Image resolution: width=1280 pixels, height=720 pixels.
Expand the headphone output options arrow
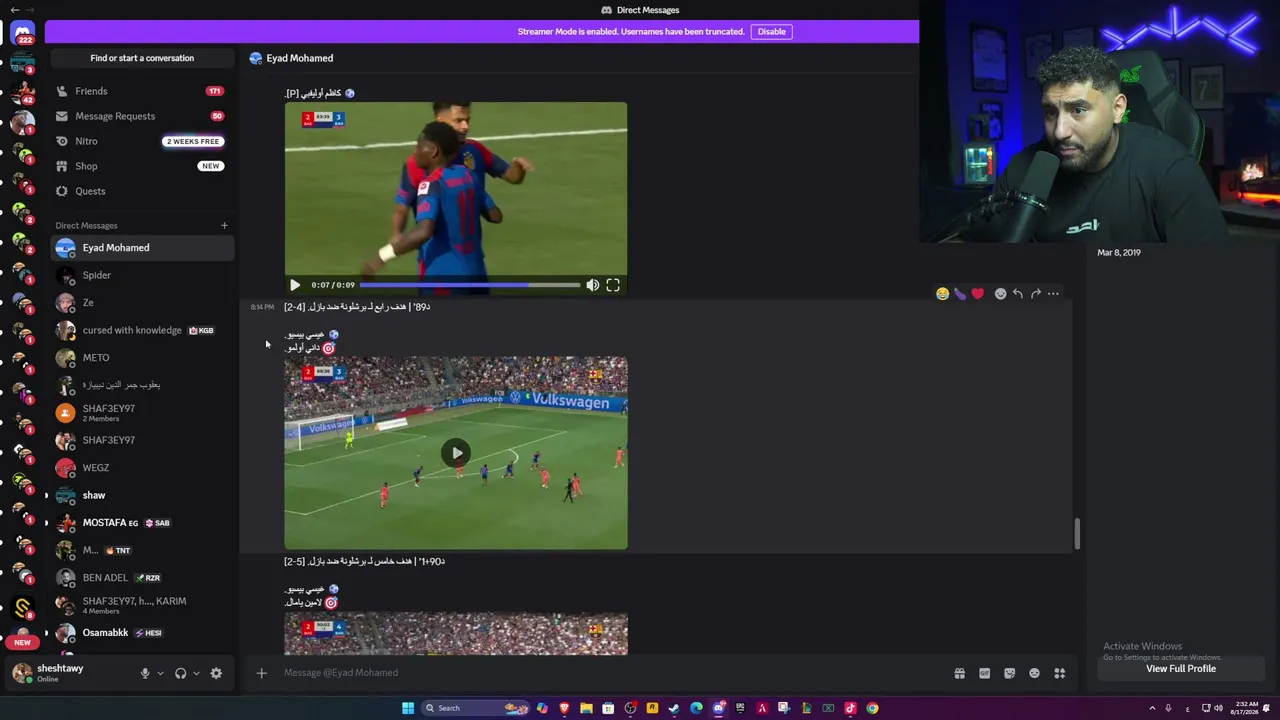point(196,674)
